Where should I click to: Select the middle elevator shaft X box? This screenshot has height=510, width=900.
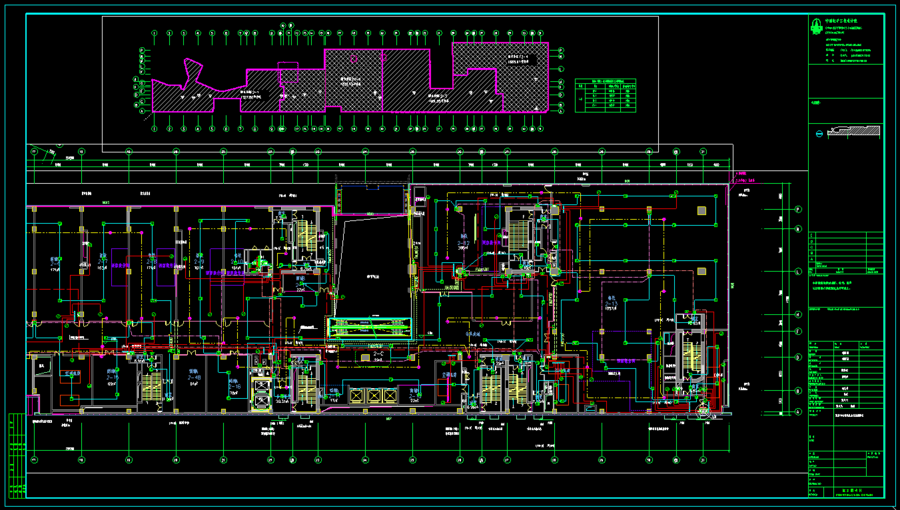point(374,395)
